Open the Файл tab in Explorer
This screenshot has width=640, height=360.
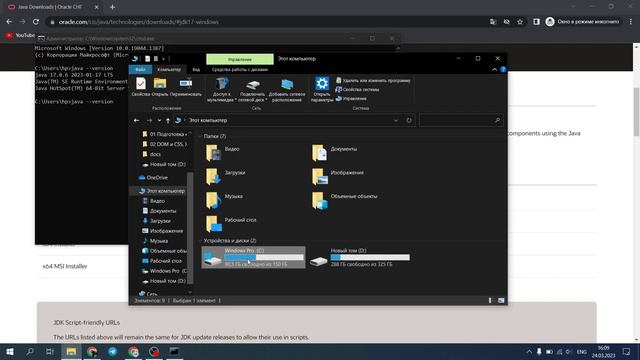140,69
